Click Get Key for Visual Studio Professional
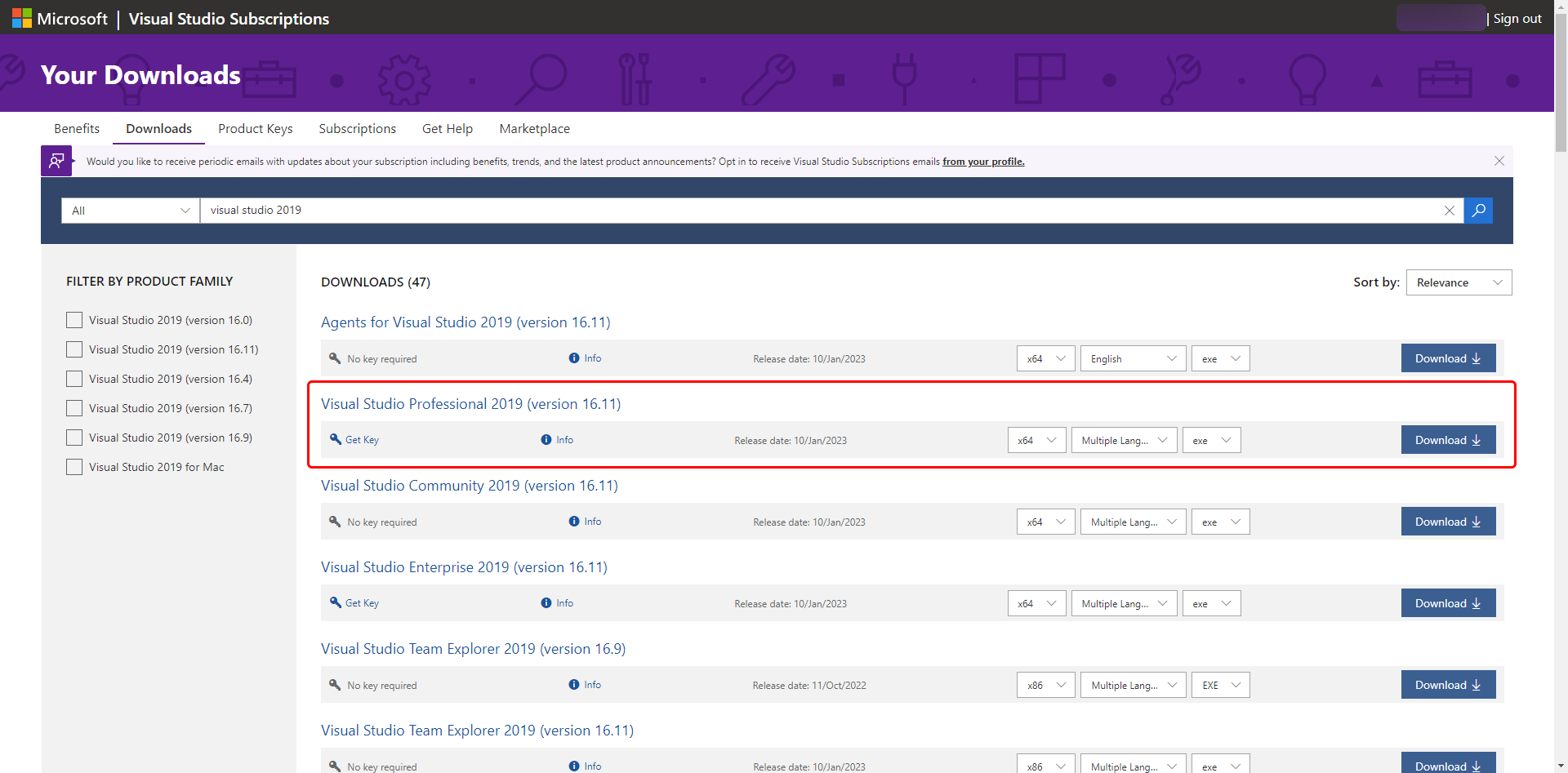Image resolution: width=1568 pixels, height=773 pixels. pos(362,440)
